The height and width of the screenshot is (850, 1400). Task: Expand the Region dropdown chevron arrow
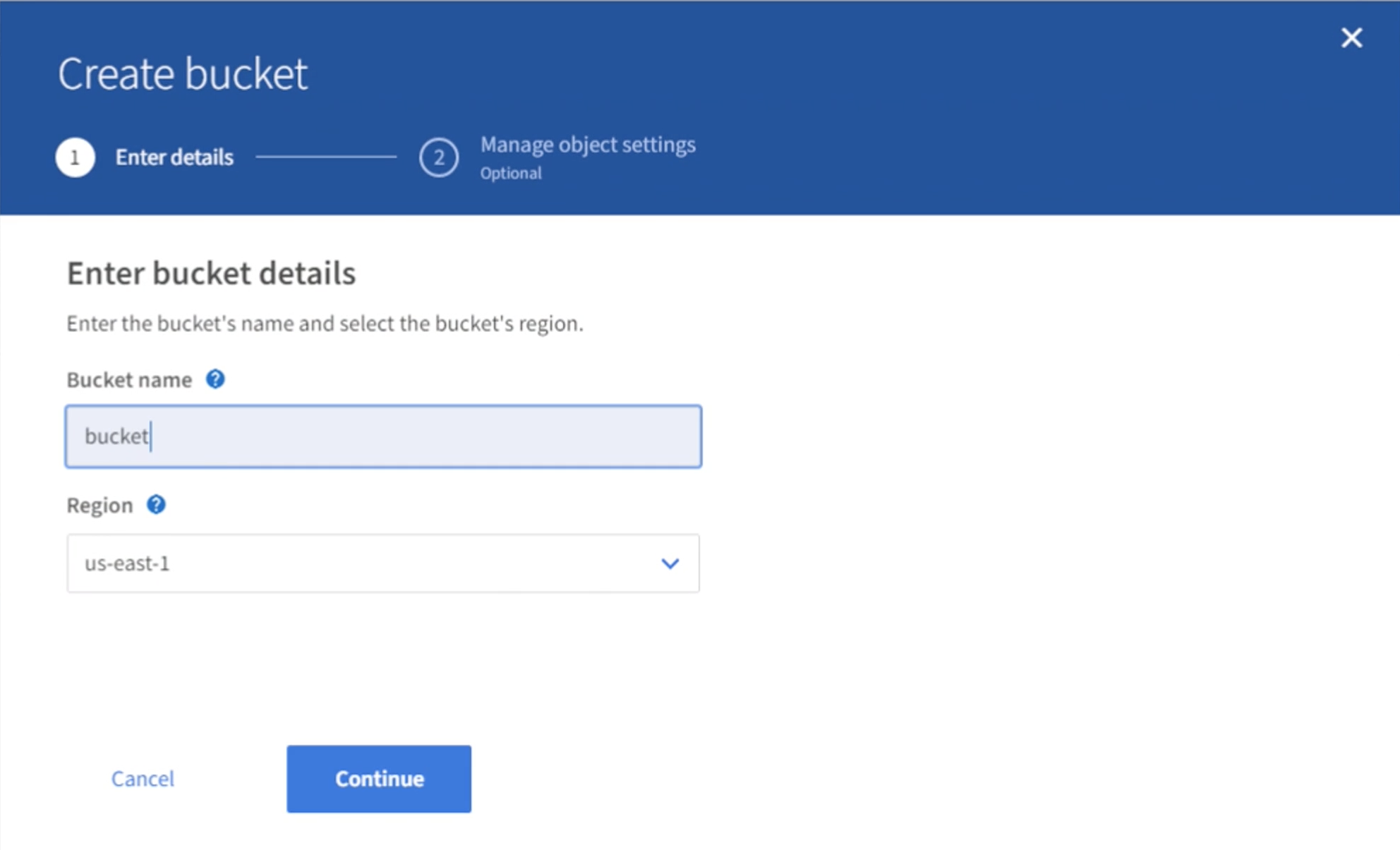(x=670, y=563)
